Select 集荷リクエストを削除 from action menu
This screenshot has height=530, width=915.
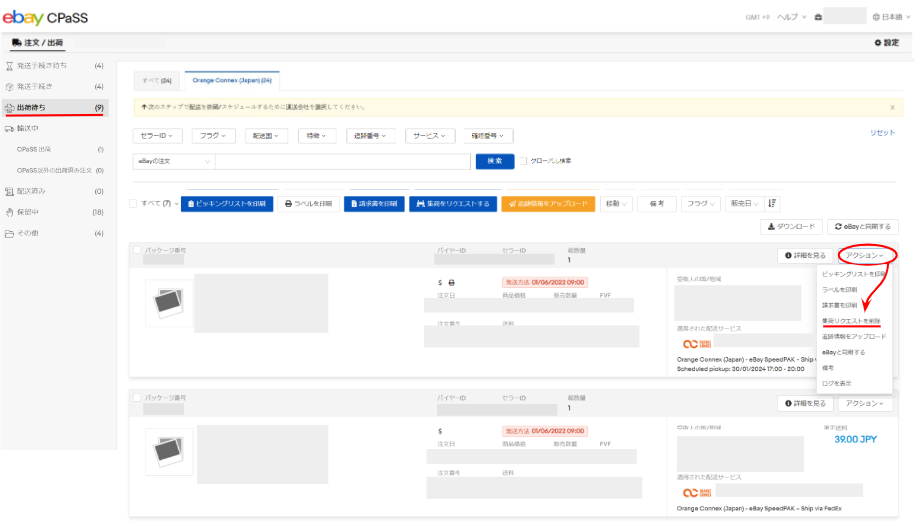click(851, 320)
